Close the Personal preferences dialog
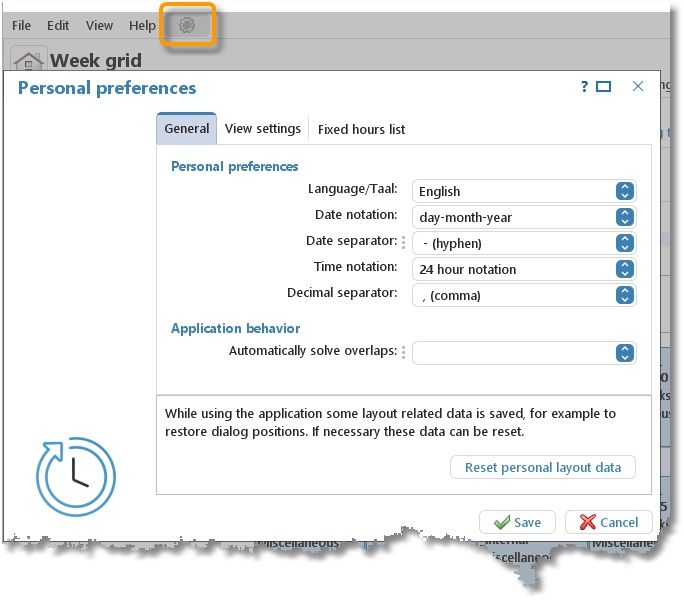Image resolution: width=684 pixels, height=601 pixels. (638, 87)
